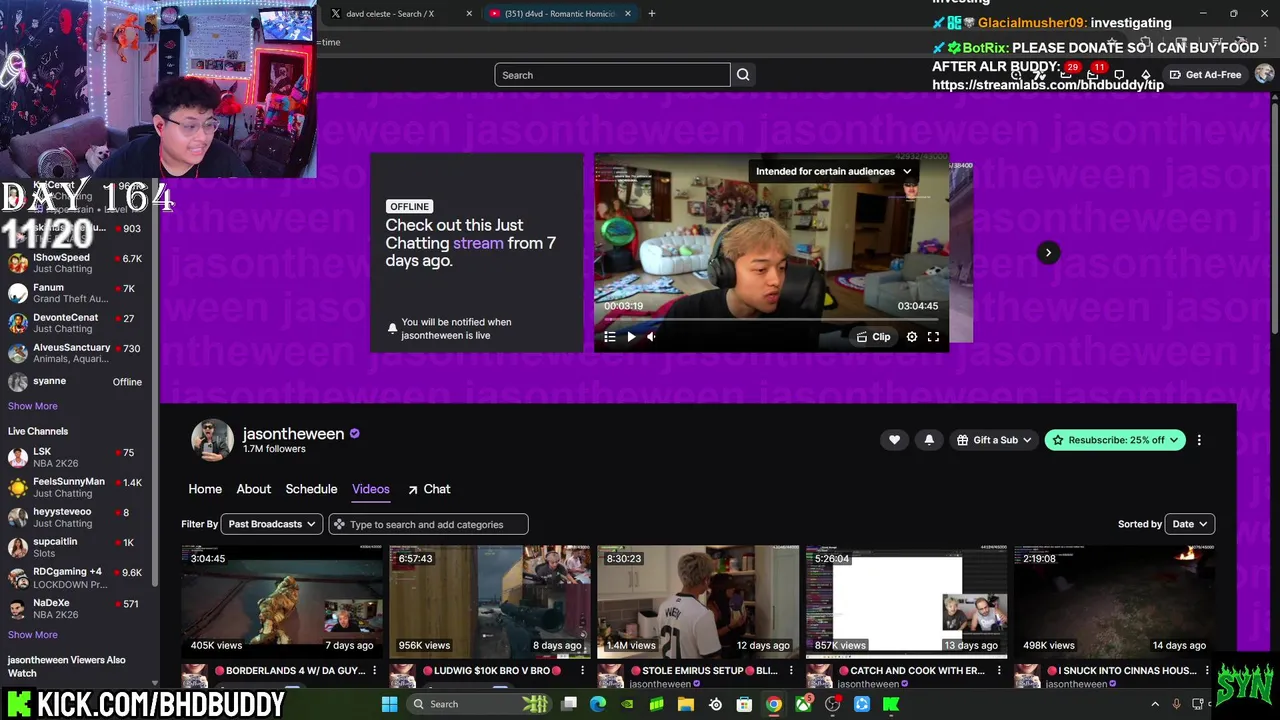The image size is (1280, 720).
Task: Open a new browser tab
Action: [x=652, y=14]
